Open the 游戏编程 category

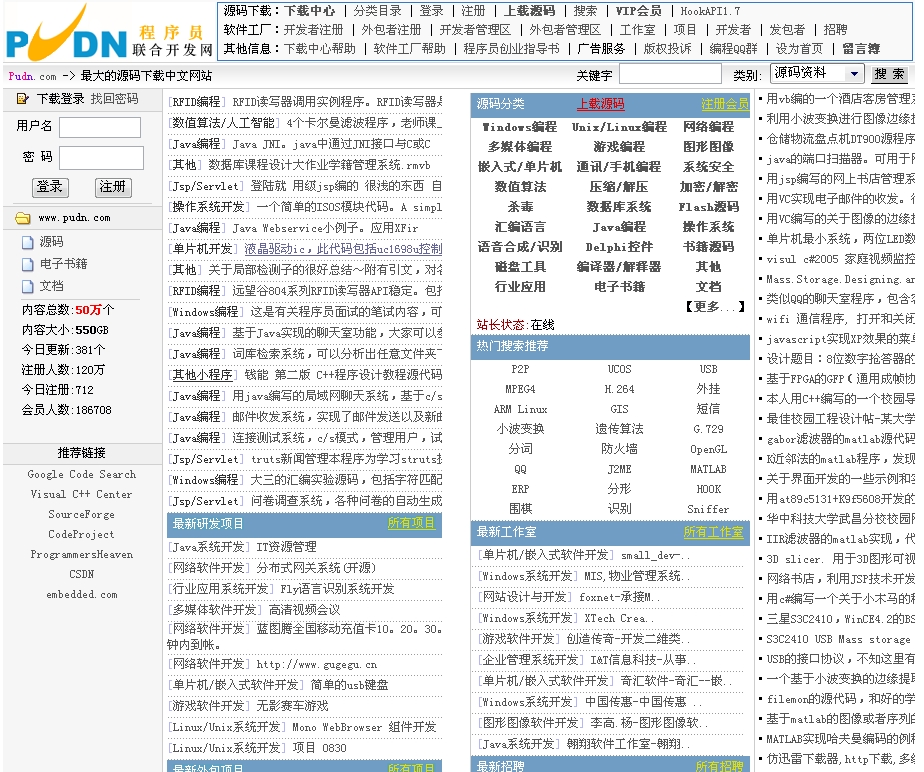coord(619,147)
